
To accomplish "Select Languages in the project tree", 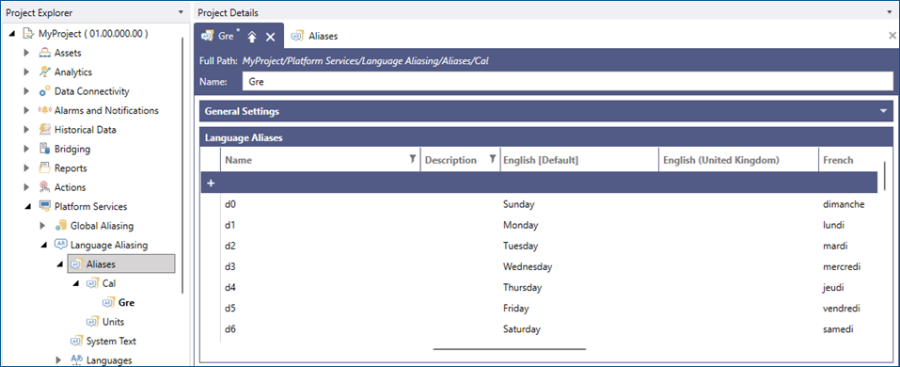I will (x=109, y=360).
